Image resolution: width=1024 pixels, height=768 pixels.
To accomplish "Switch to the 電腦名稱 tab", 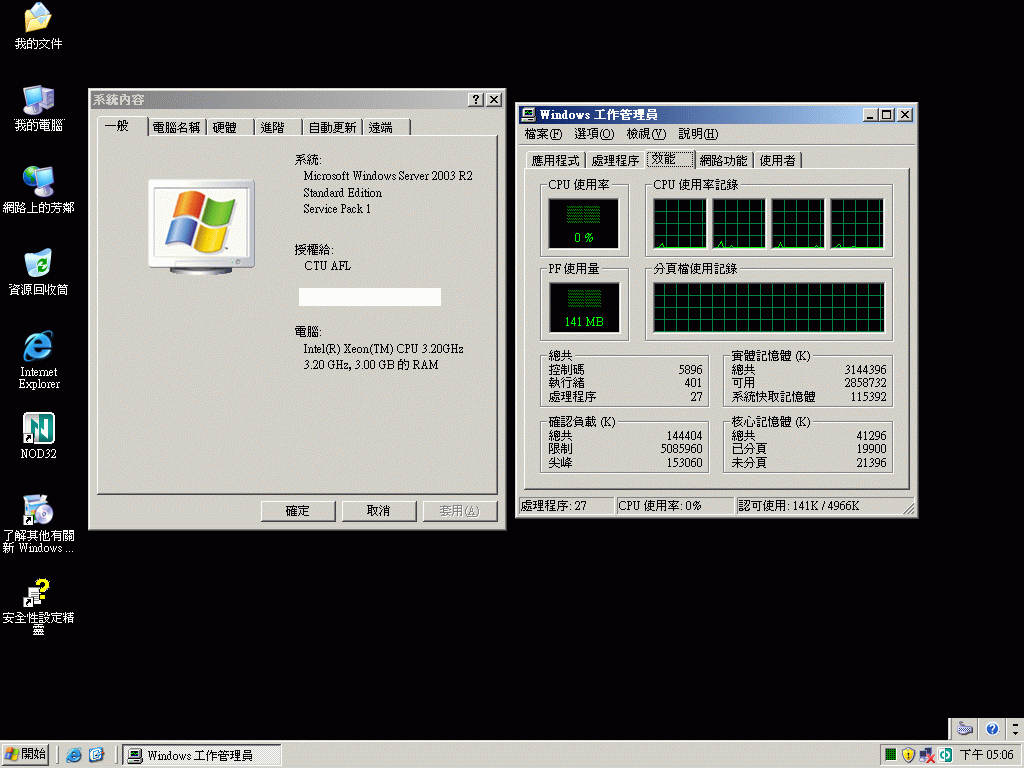I will point(176,127).
